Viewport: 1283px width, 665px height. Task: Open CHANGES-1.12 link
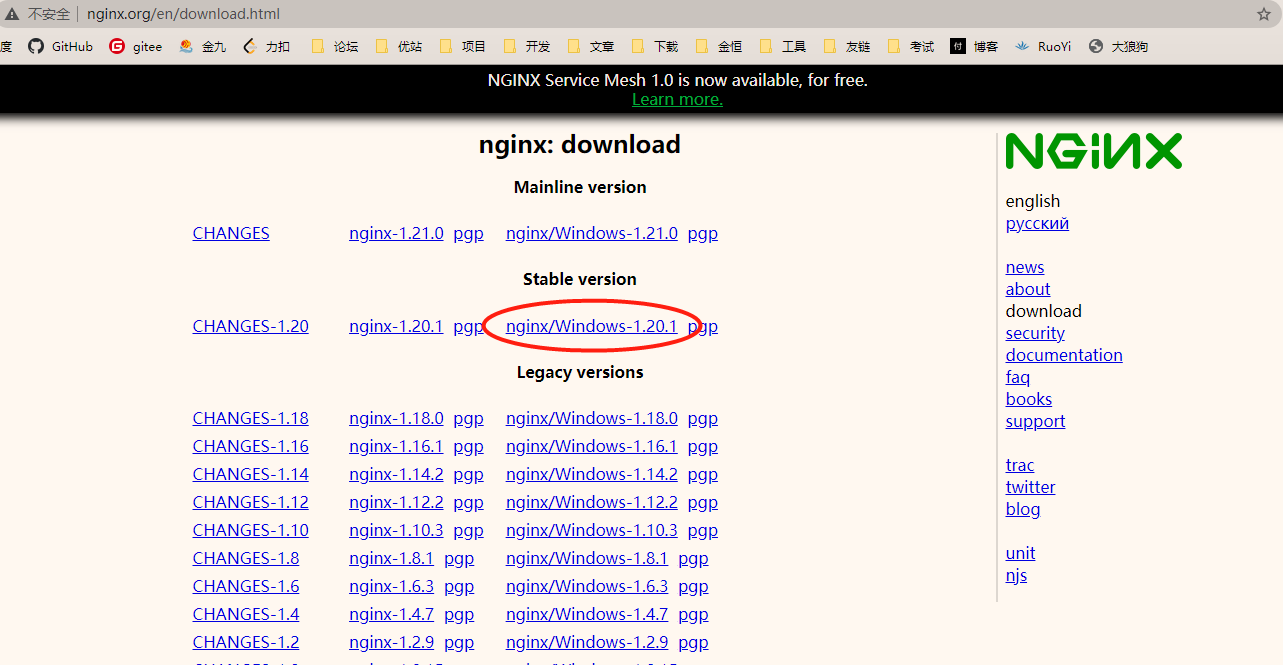coord(251,502)
